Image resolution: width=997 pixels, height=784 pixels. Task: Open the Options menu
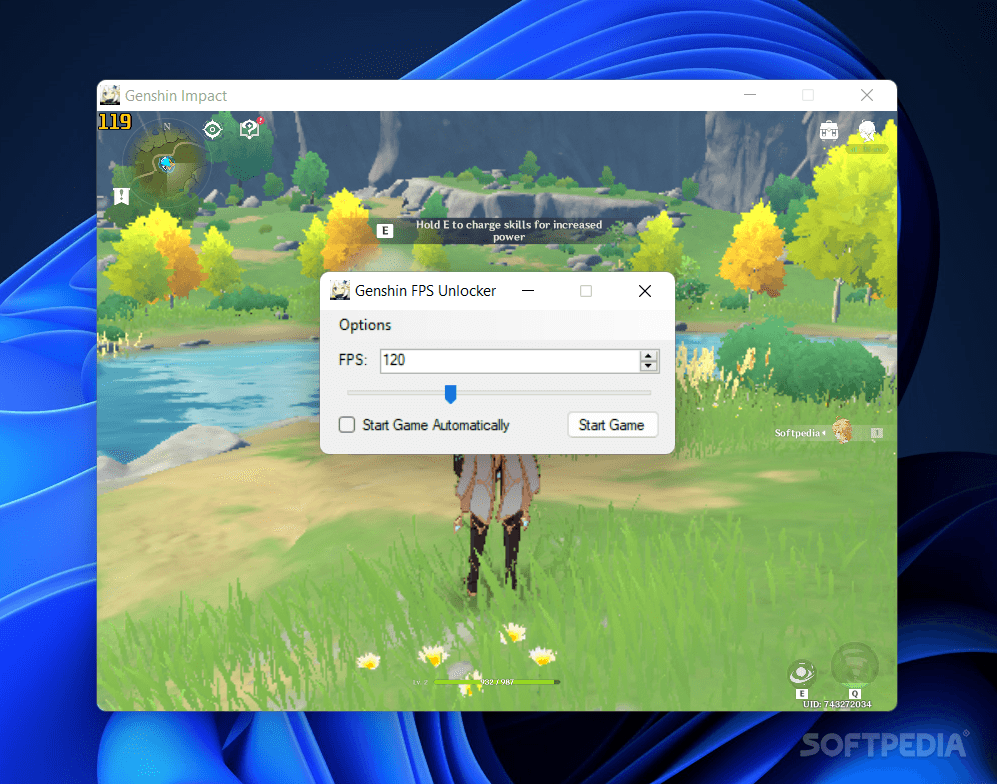pyautogui.click(x=365, y=325)
